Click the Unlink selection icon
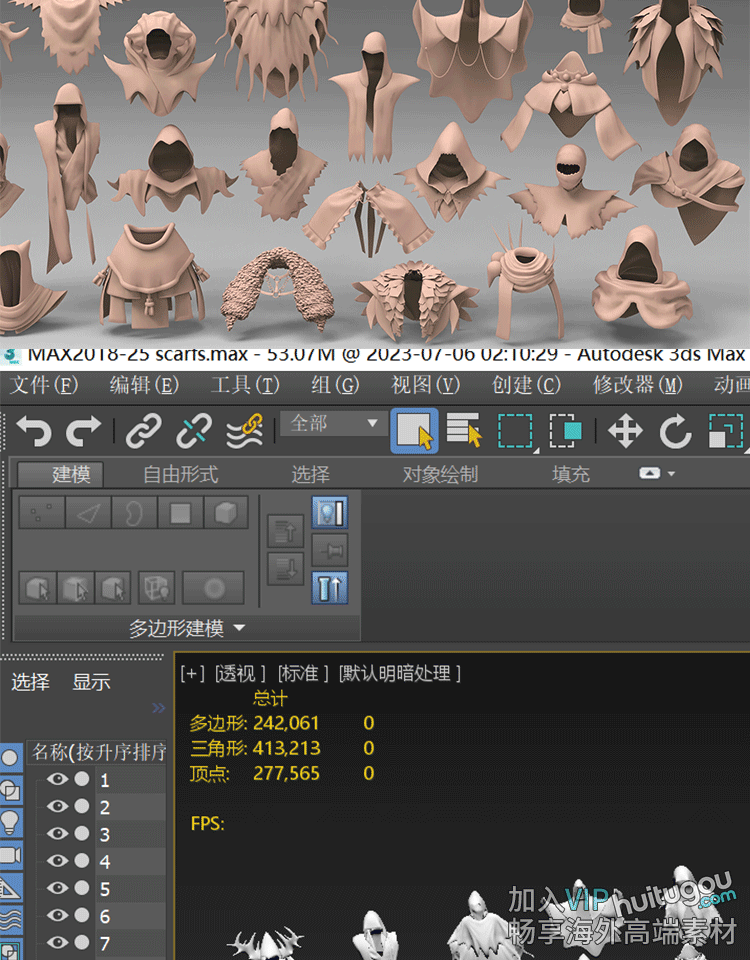This screenshot has width=750, height=960. 193,432
